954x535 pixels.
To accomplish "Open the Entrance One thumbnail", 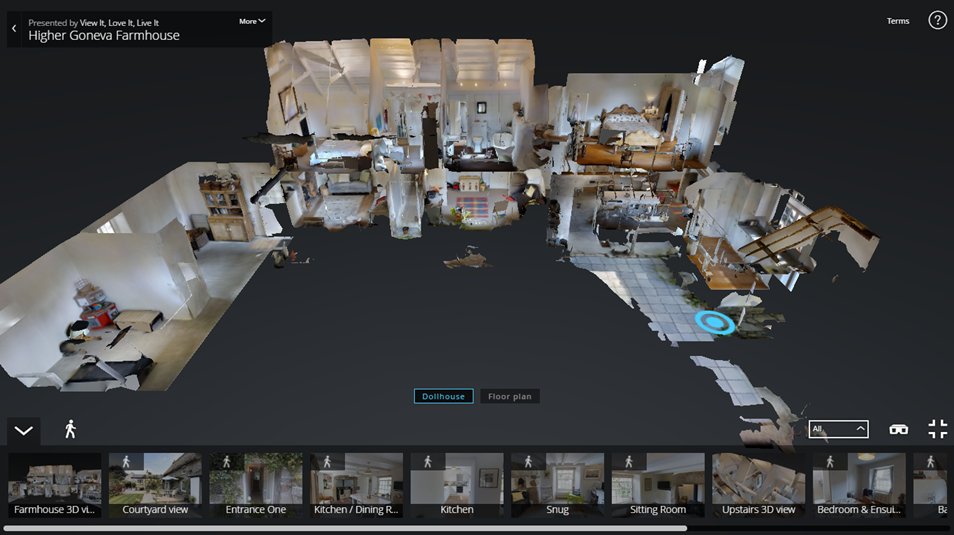I will coord(256,485).
